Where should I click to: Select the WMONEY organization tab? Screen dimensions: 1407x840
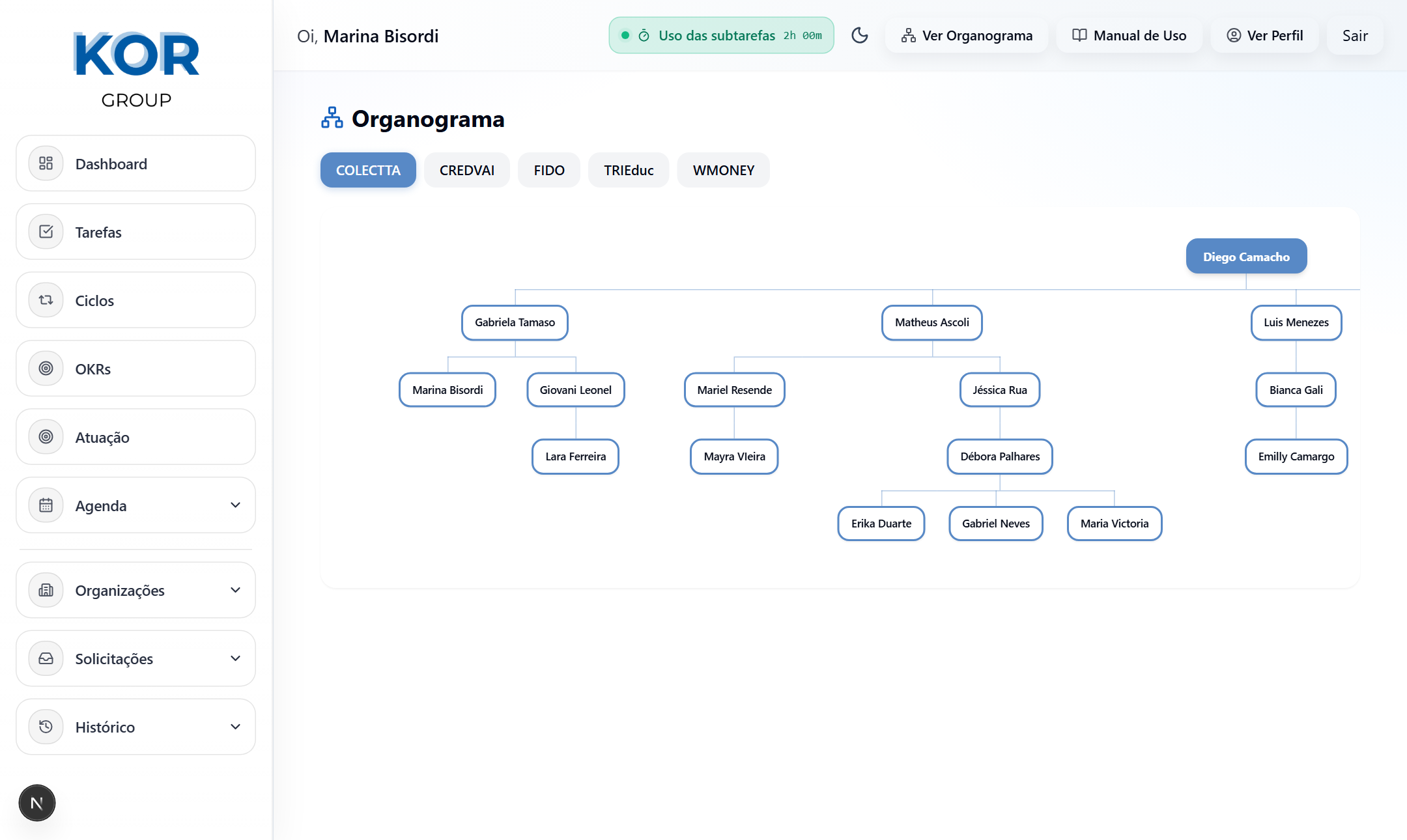[723, 170]
